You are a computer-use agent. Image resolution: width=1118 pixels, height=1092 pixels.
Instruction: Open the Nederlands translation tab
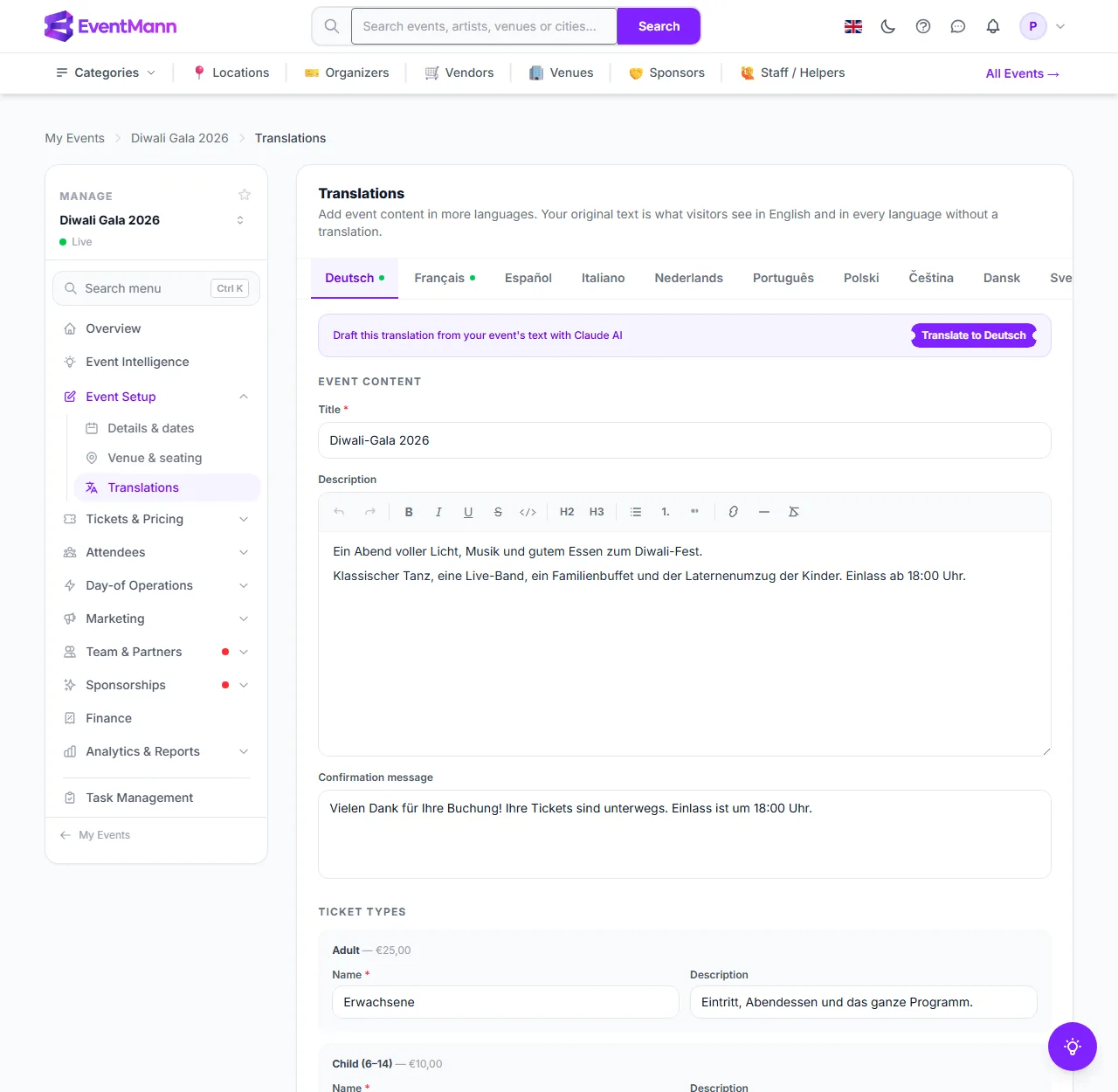[x=689, y=278]
